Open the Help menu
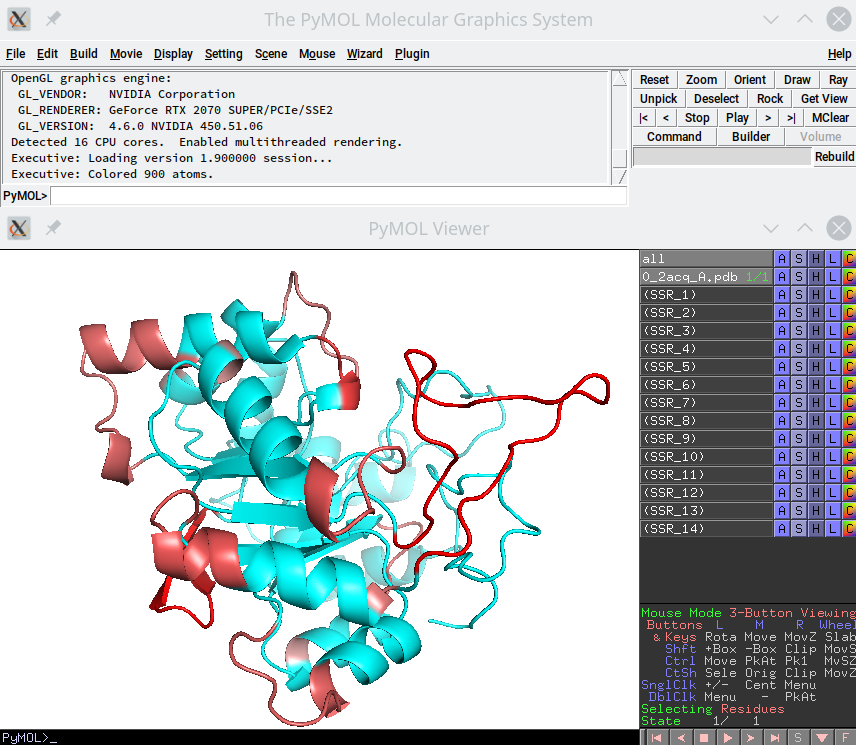 tap(839, 53)
